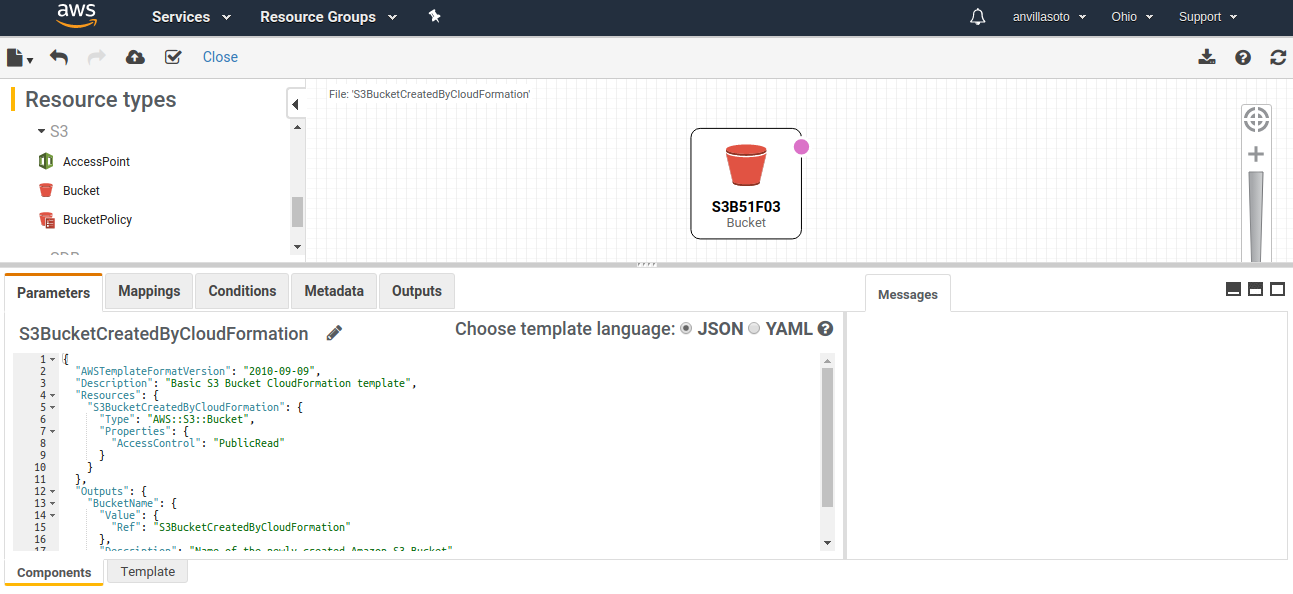1293x594 pixels.
Task: Click the create stack cloud icon
Action: pos(135,57)
